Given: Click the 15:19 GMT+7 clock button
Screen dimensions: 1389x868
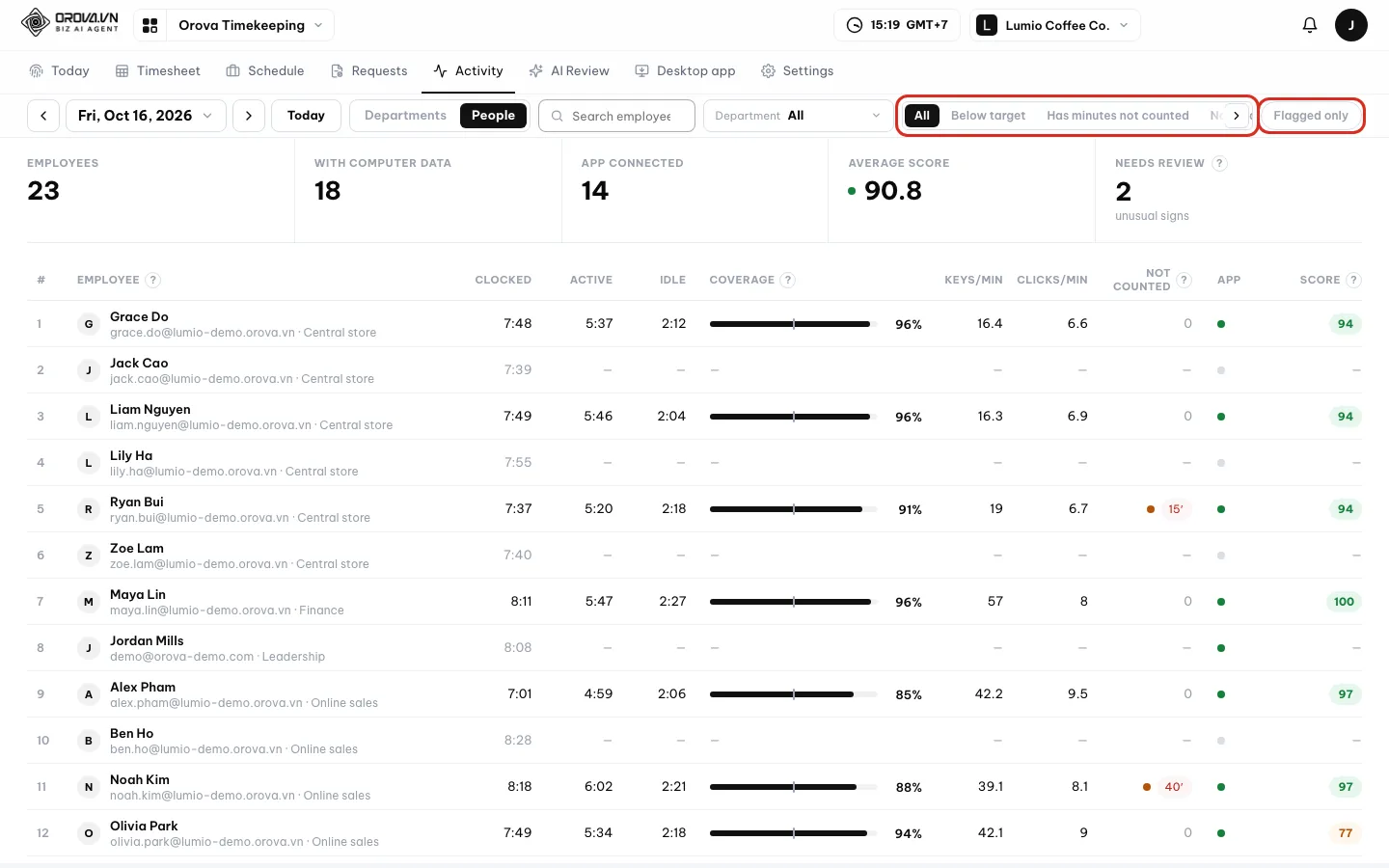Looking at the screenshot, I should tap(896, 25).
